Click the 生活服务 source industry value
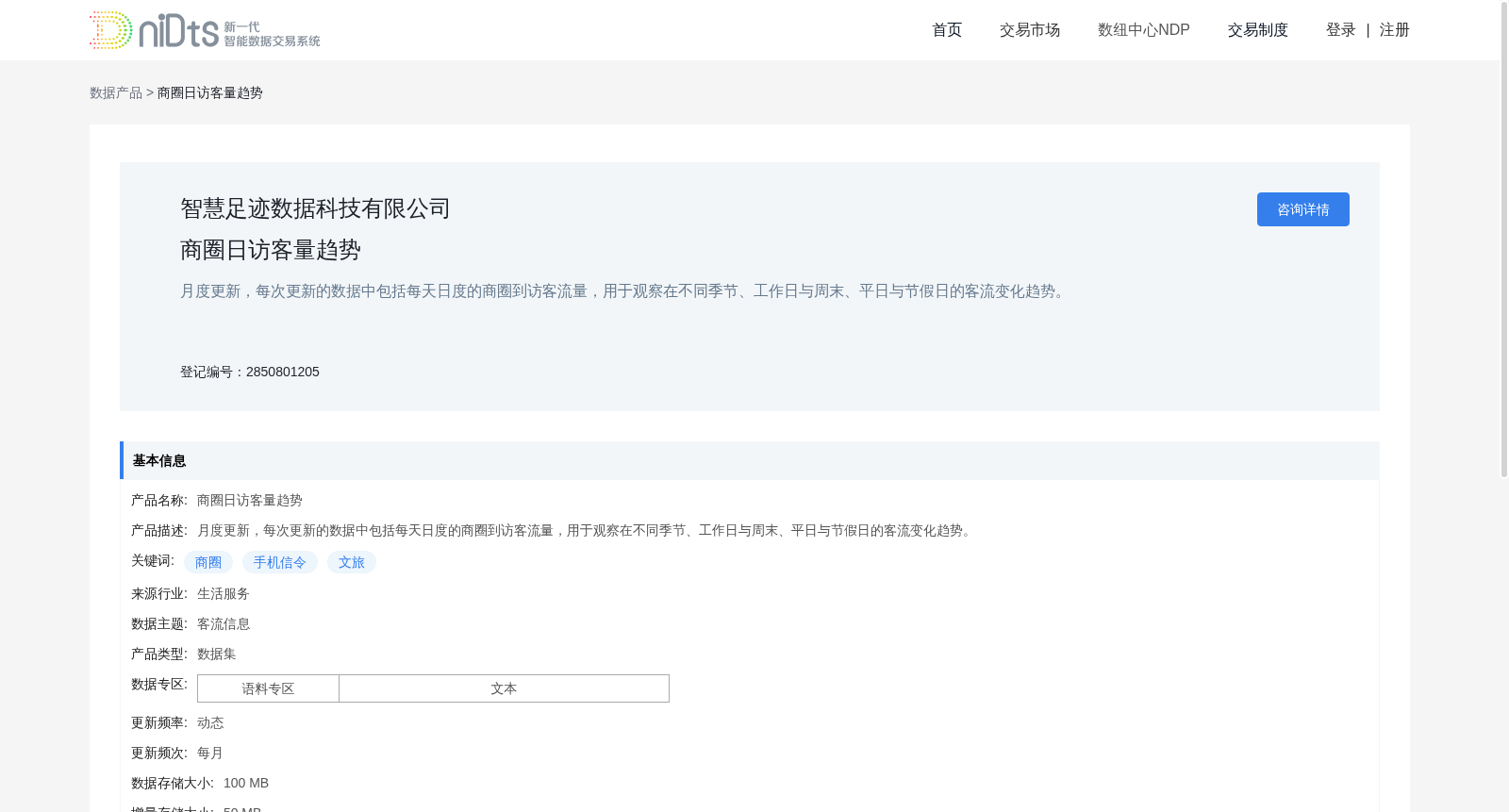This screenshot has width=1509, height=812. click(x=224, y=593)
